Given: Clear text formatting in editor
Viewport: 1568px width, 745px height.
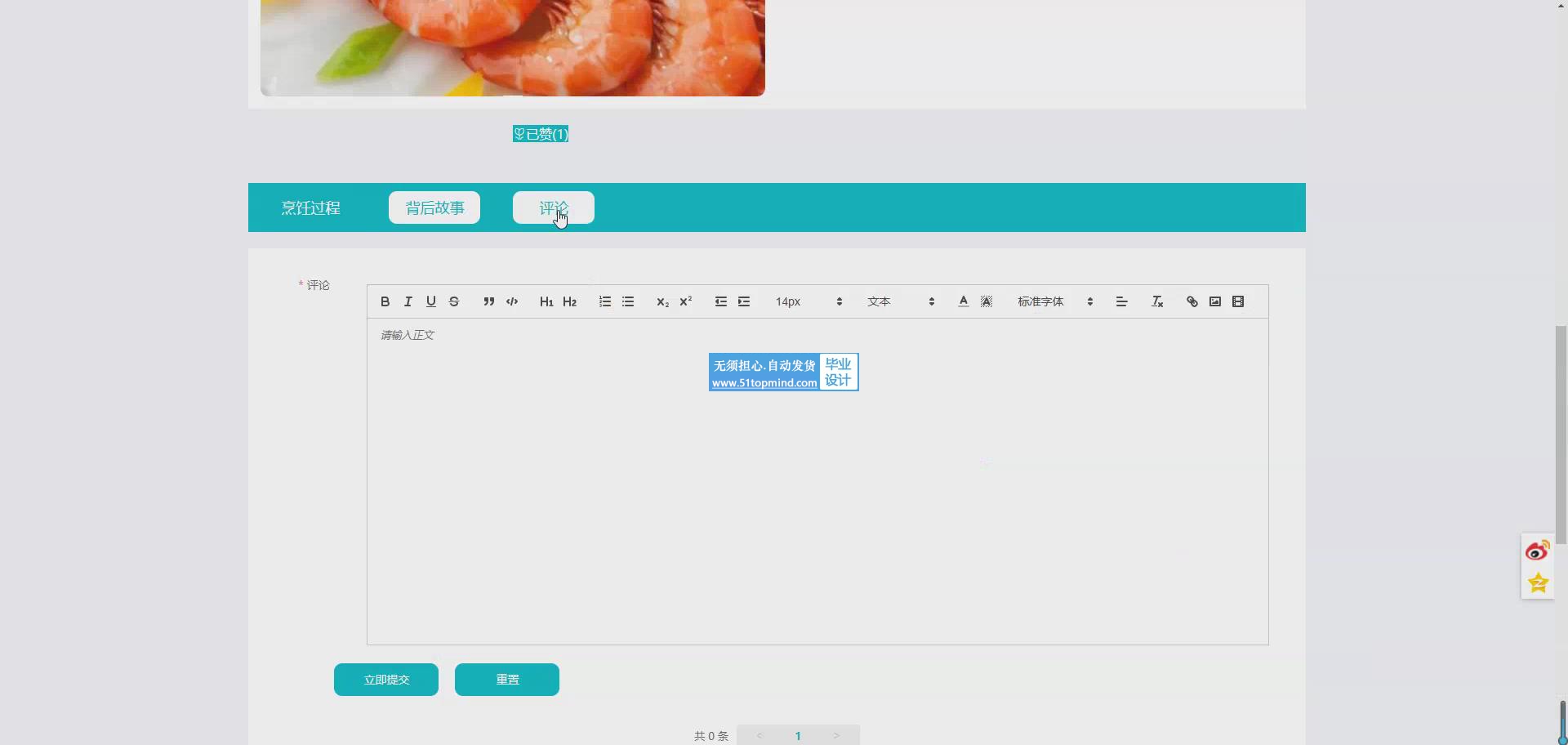Looking at the screenshot, I should pos(1156,301).
